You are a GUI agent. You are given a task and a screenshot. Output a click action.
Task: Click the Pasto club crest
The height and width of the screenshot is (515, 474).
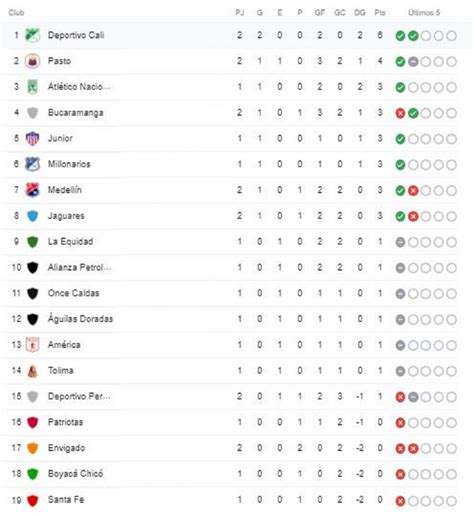[x=33, y=61]
